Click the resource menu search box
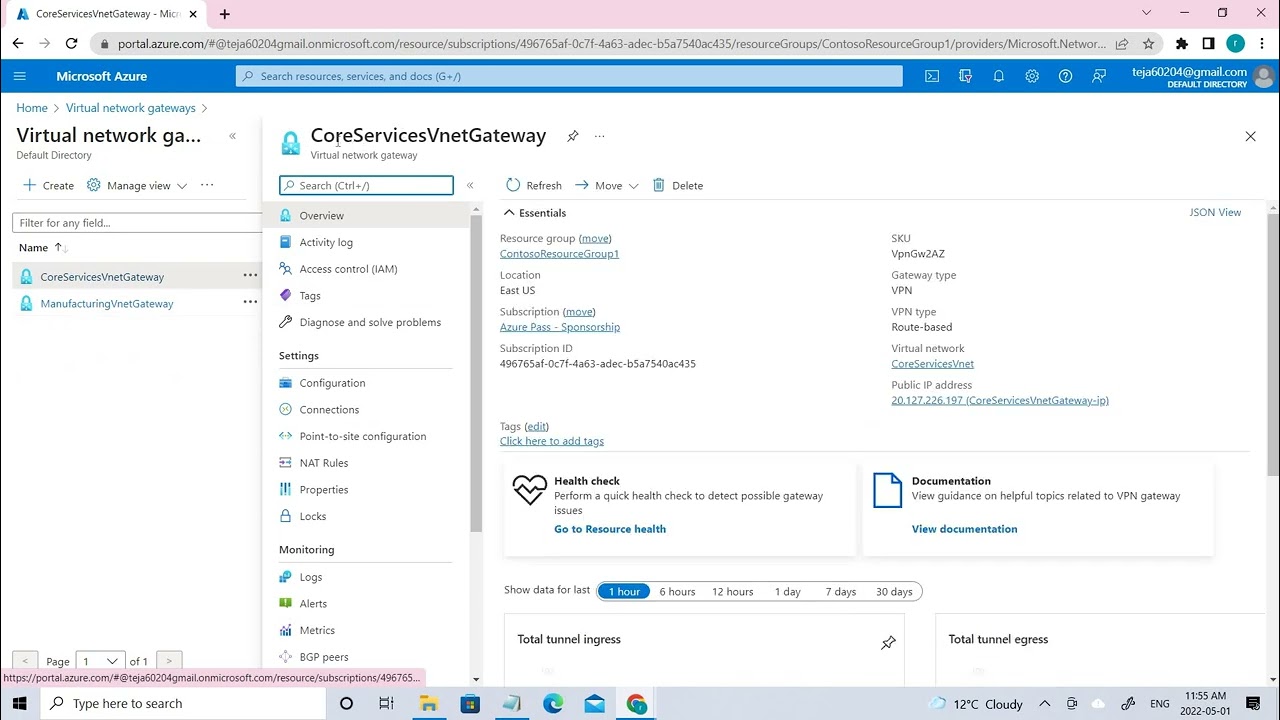This screenshot has width=1280, height=720. click(x=366, y=185)
